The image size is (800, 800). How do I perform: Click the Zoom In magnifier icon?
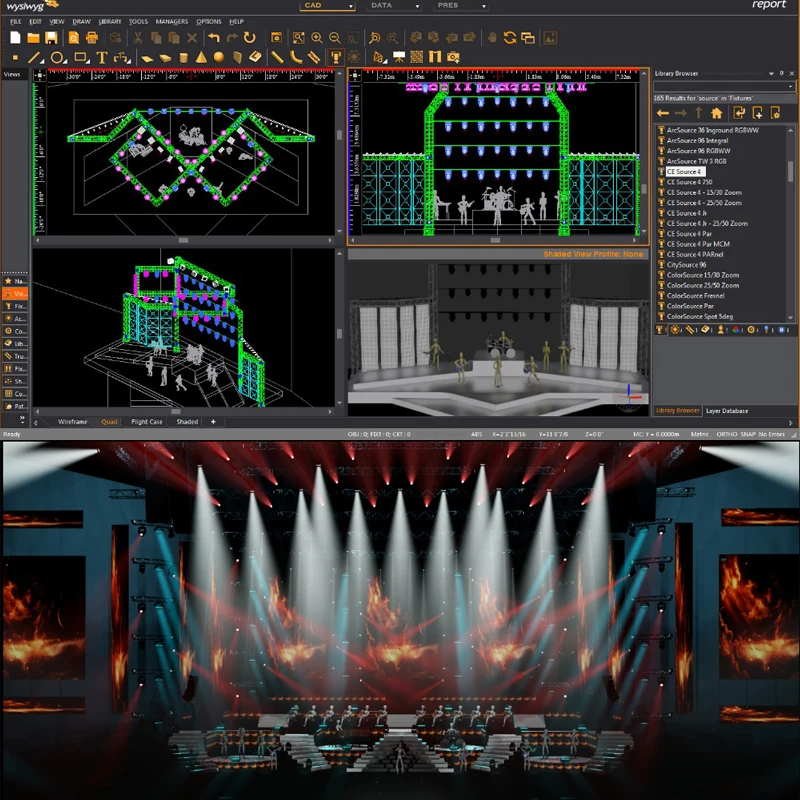tap(317, 38)
